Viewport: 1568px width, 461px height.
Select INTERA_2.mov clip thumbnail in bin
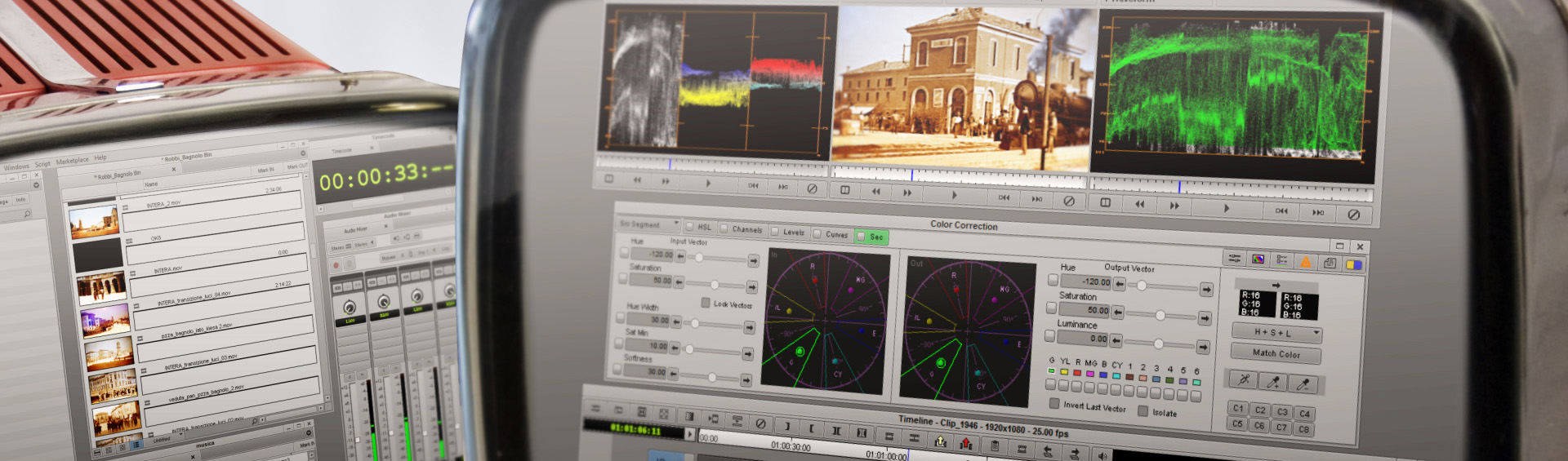pos(93,221)
